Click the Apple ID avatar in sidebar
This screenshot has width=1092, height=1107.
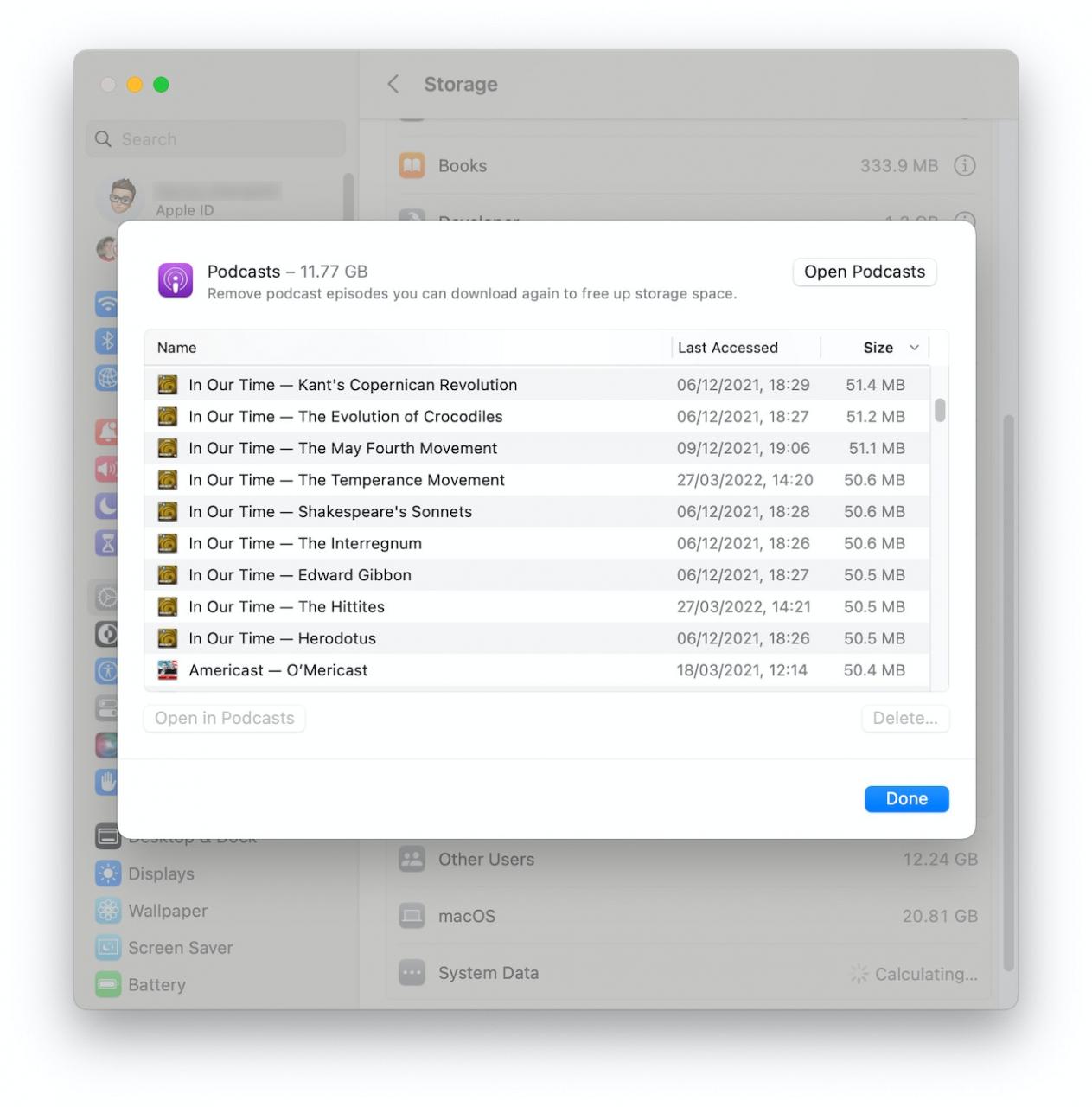[122, 197]
